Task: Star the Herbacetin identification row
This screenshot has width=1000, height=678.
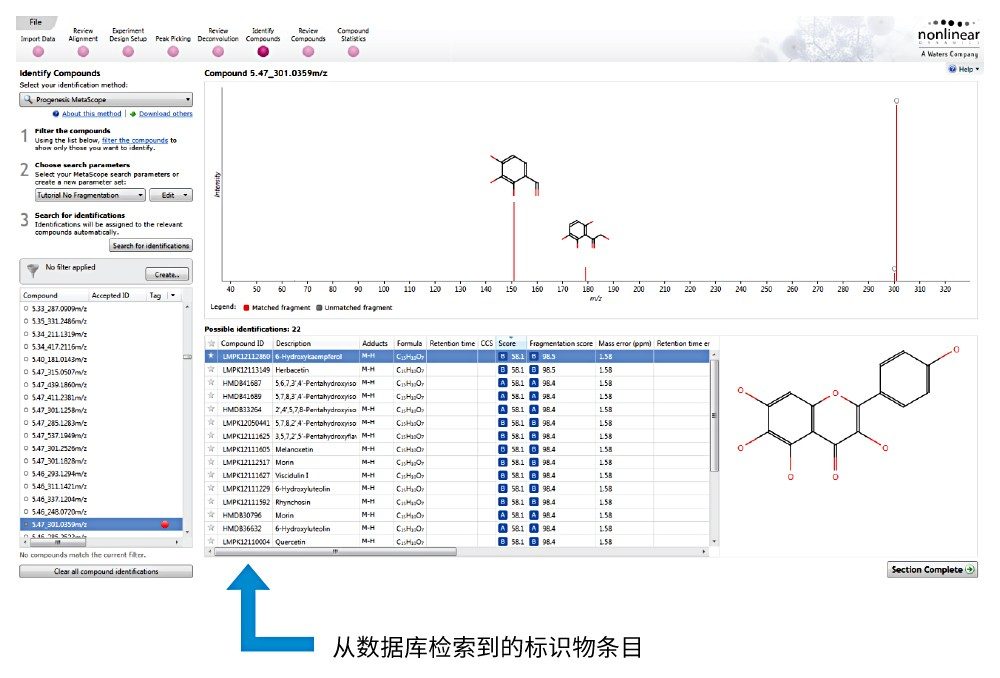Action: point(211,368)
